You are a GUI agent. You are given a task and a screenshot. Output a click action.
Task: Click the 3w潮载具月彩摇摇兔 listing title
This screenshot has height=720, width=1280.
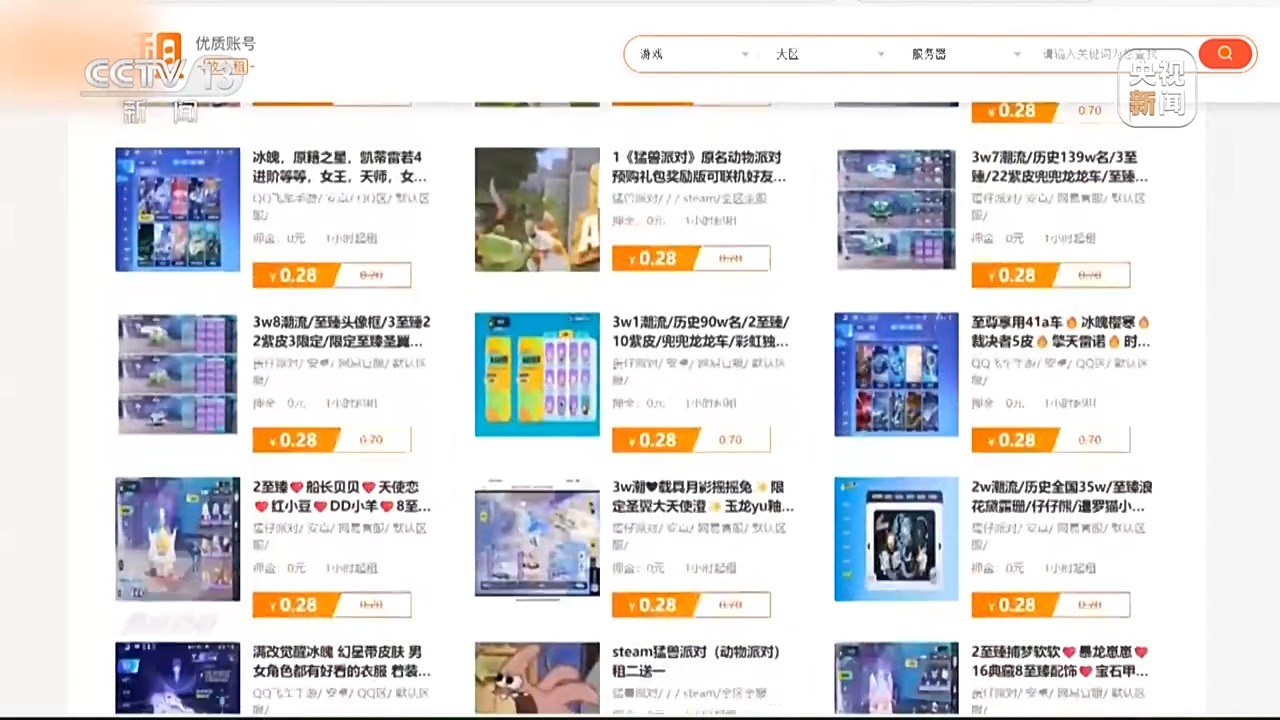tap(698, 497)
